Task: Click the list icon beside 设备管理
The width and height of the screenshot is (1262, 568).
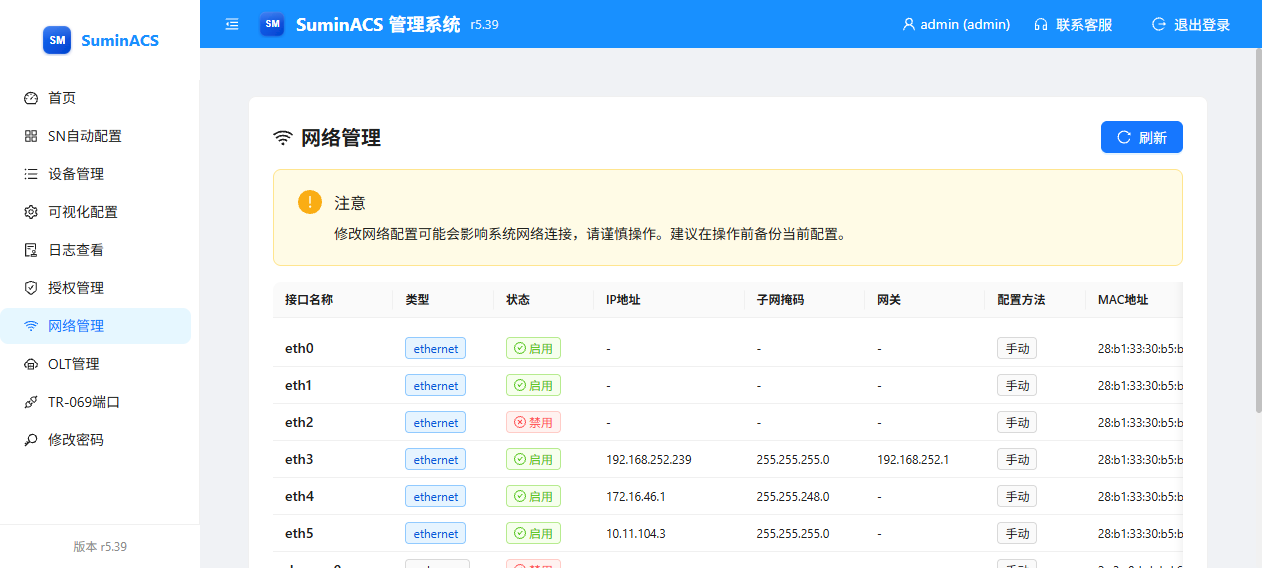Action: (x=31, y=174)
